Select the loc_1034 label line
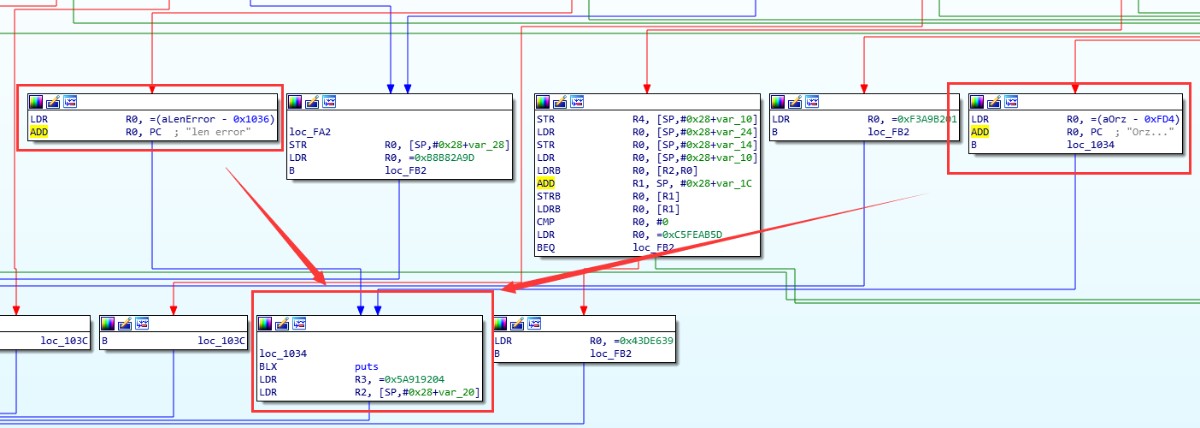This screenshot has width=1200, height=428. tap(283, 353)
